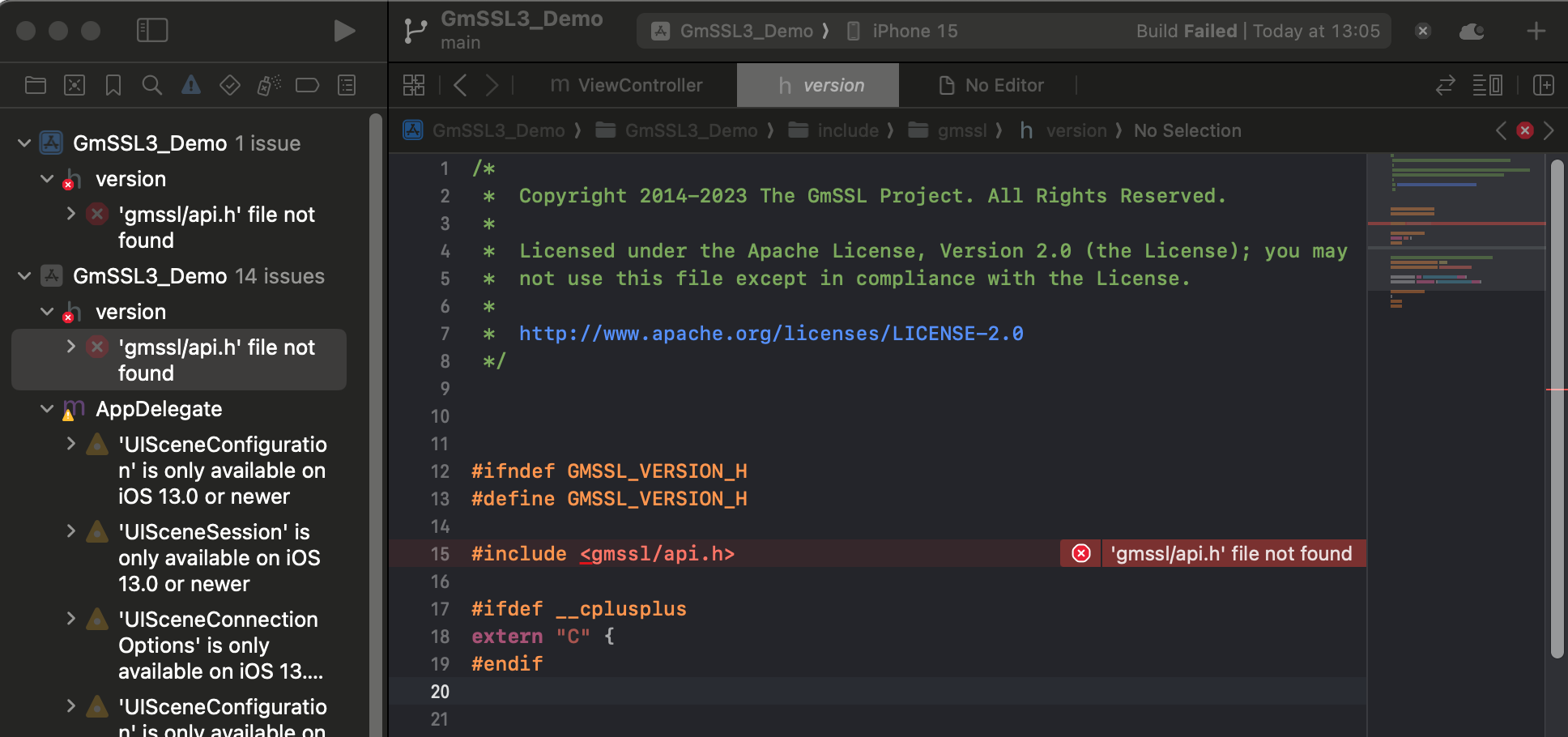Viewport: 1568px width, 737px height.
Task: Go forward in editor history
Action: click(x=492, y=85)
